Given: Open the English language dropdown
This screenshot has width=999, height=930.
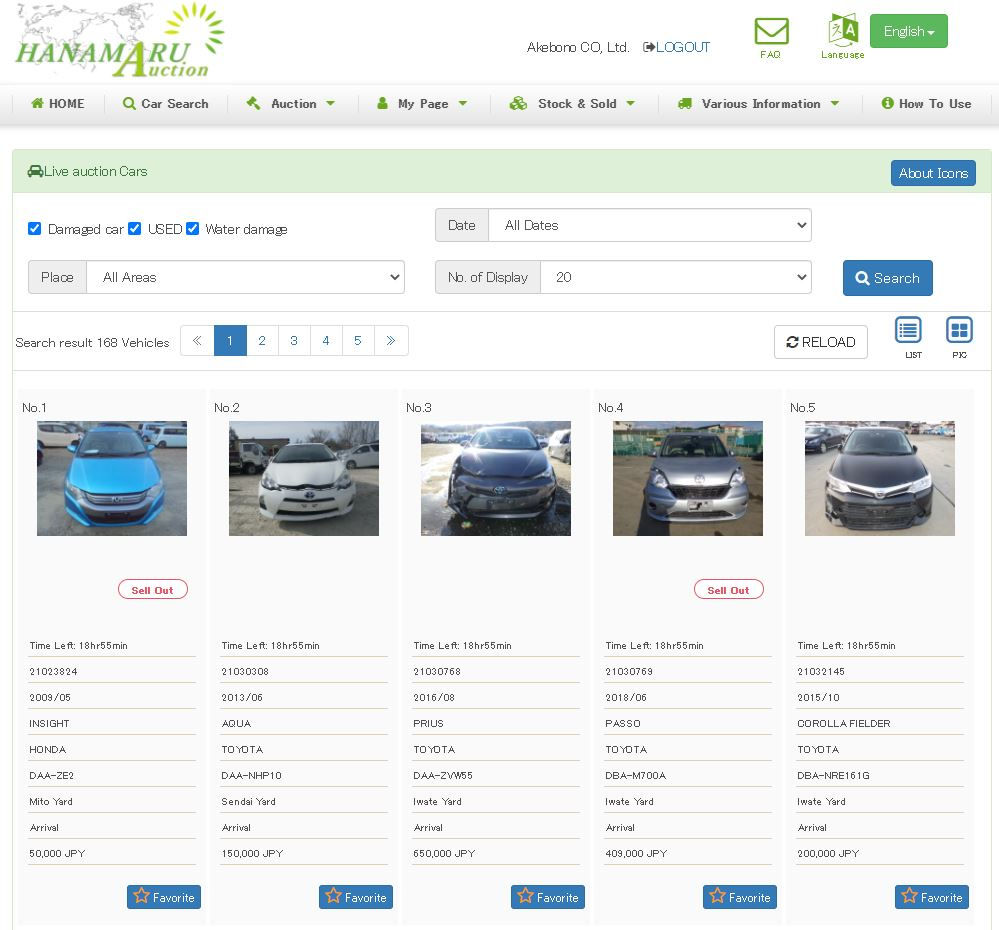Looking at the screenshot, I should click(x=909, y=31).
